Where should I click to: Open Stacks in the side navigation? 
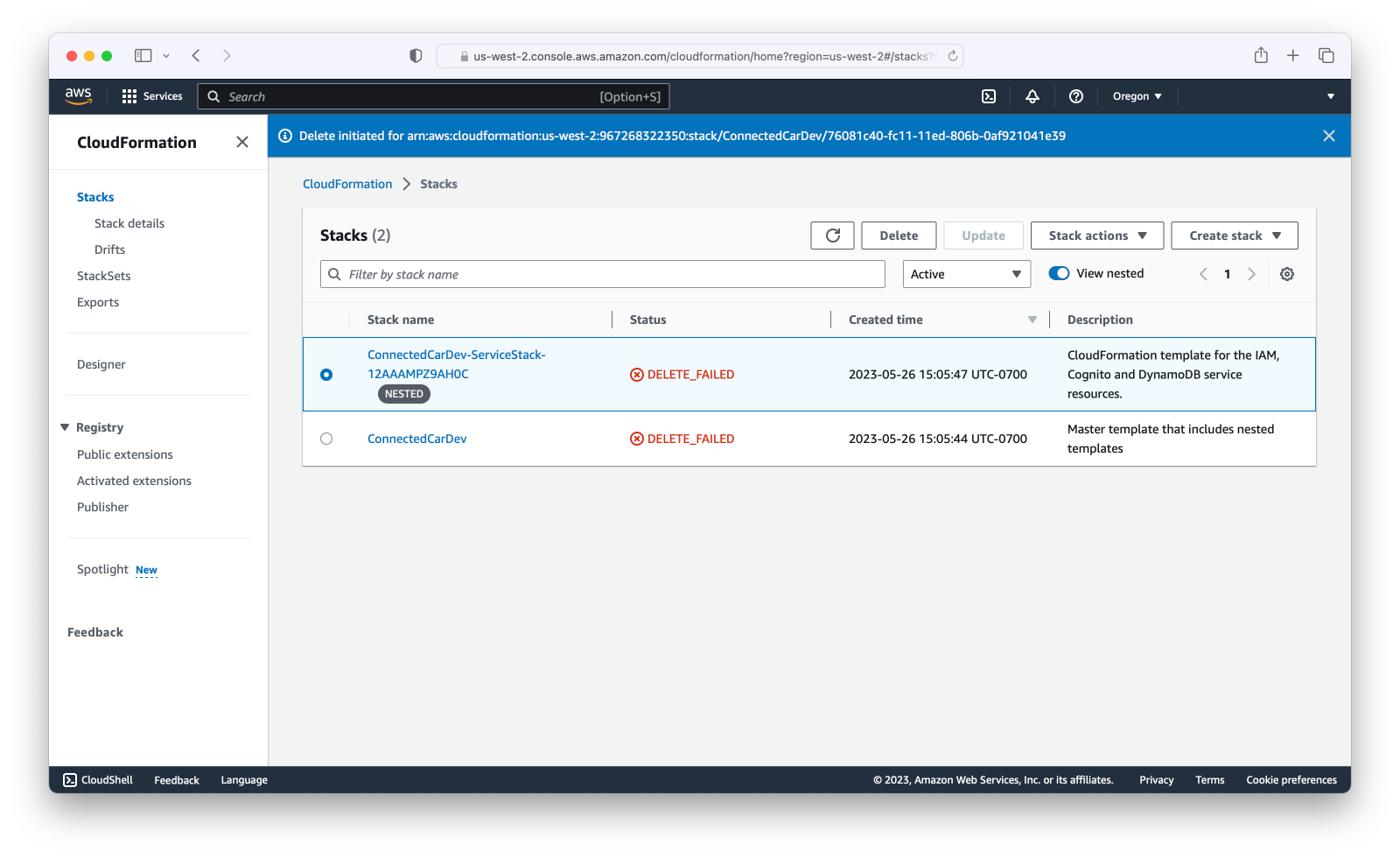[x=95, y=197]
